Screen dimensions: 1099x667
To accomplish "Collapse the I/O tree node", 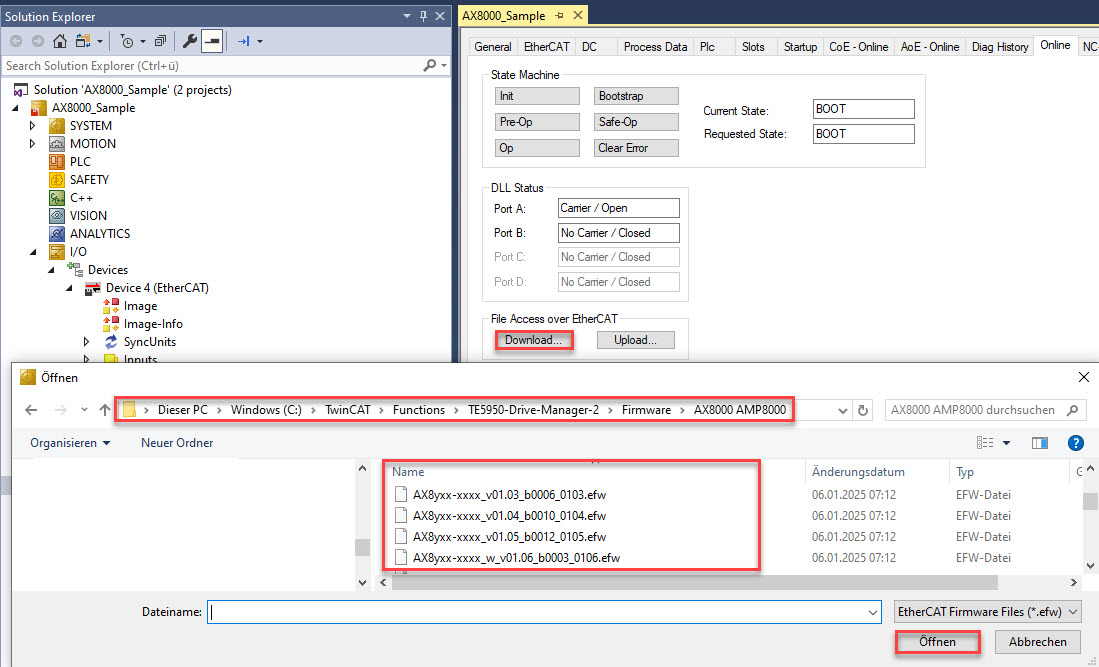I will [33, 252].
